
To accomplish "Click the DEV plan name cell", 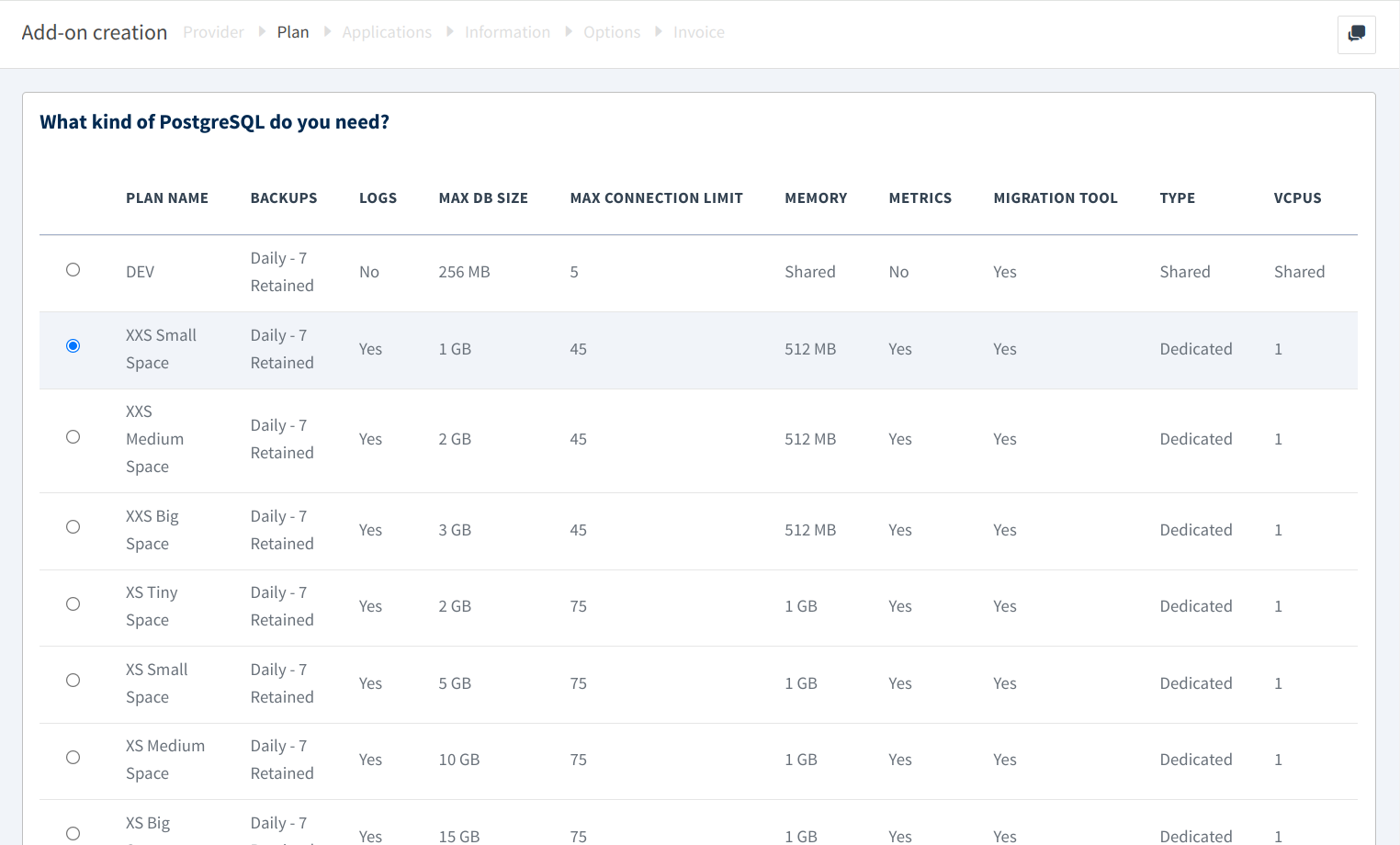I will [x=141, y=272].
